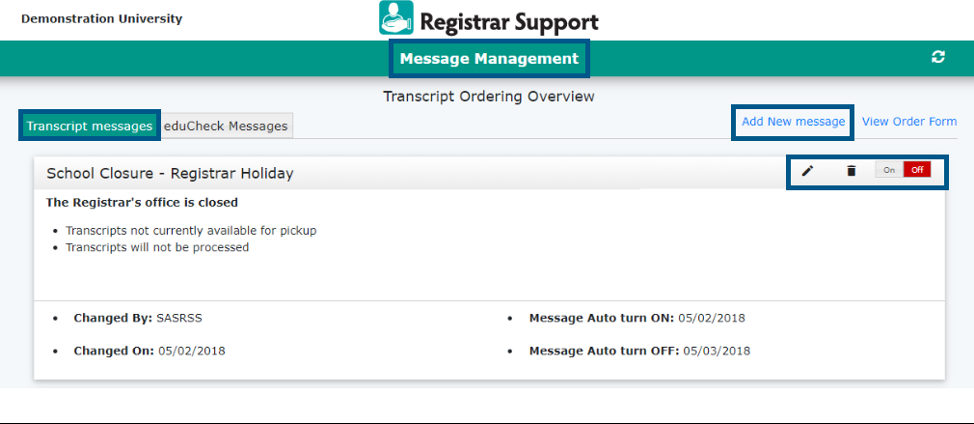Click the refresh icon in the green header
Viewport: 974px width, 424px height.
click(x=938, y=58)
